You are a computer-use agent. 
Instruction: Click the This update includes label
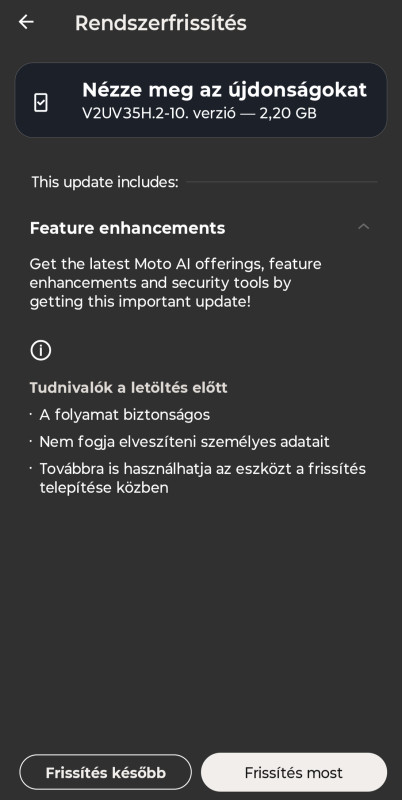[x=105, y=182]
